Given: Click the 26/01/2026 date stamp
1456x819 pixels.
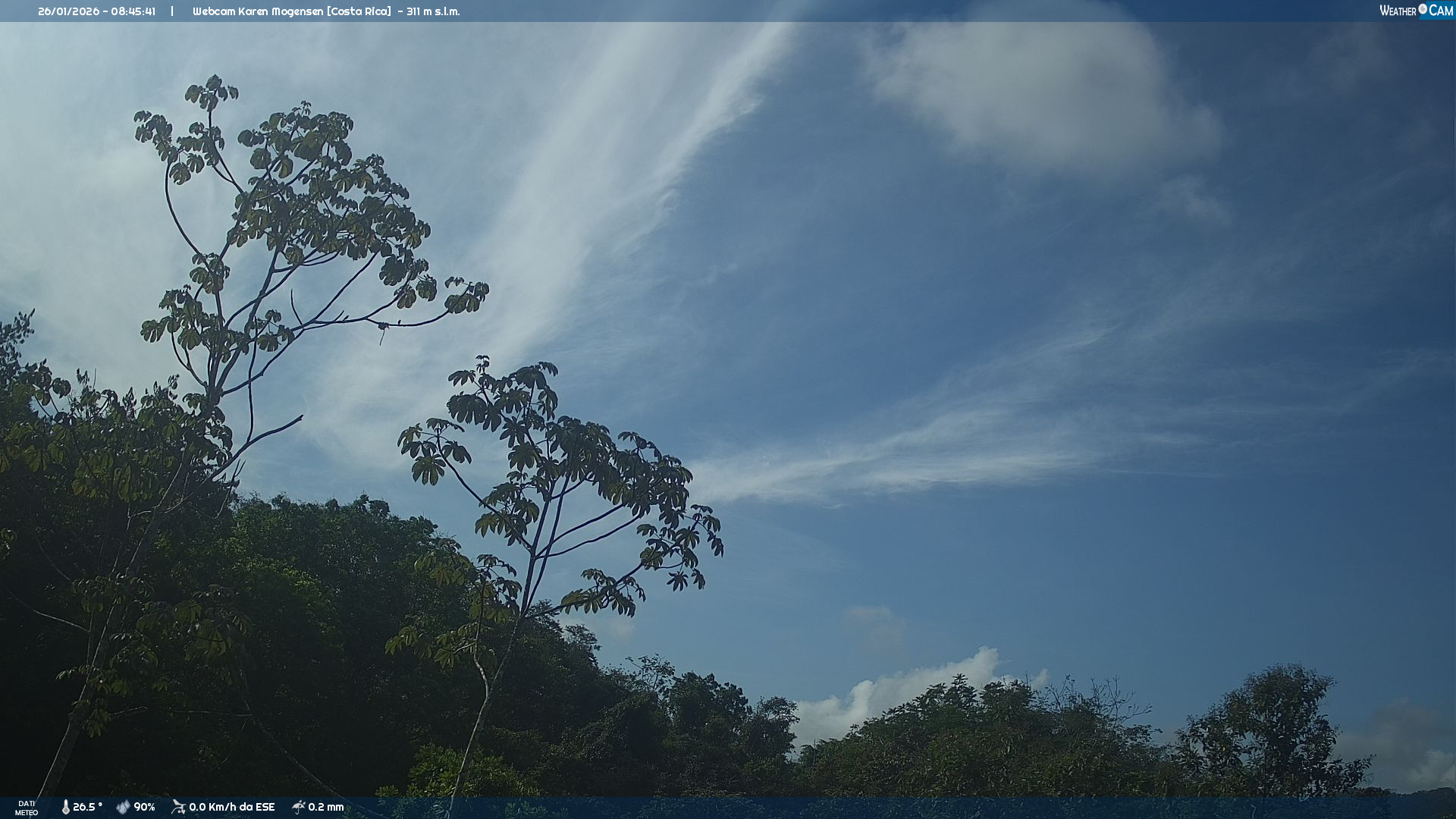Looking at the screenshot, I should point(68,11).
